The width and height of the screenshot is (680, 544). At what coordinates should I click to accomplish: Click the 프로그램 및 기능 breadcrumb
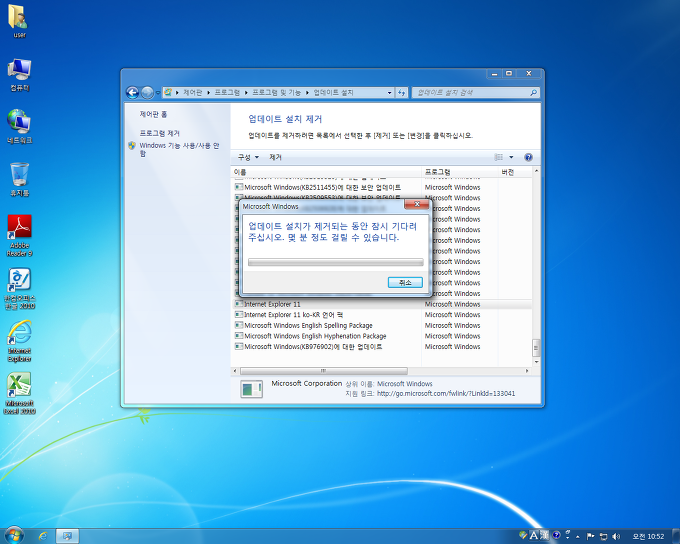(x=276, y=92)
